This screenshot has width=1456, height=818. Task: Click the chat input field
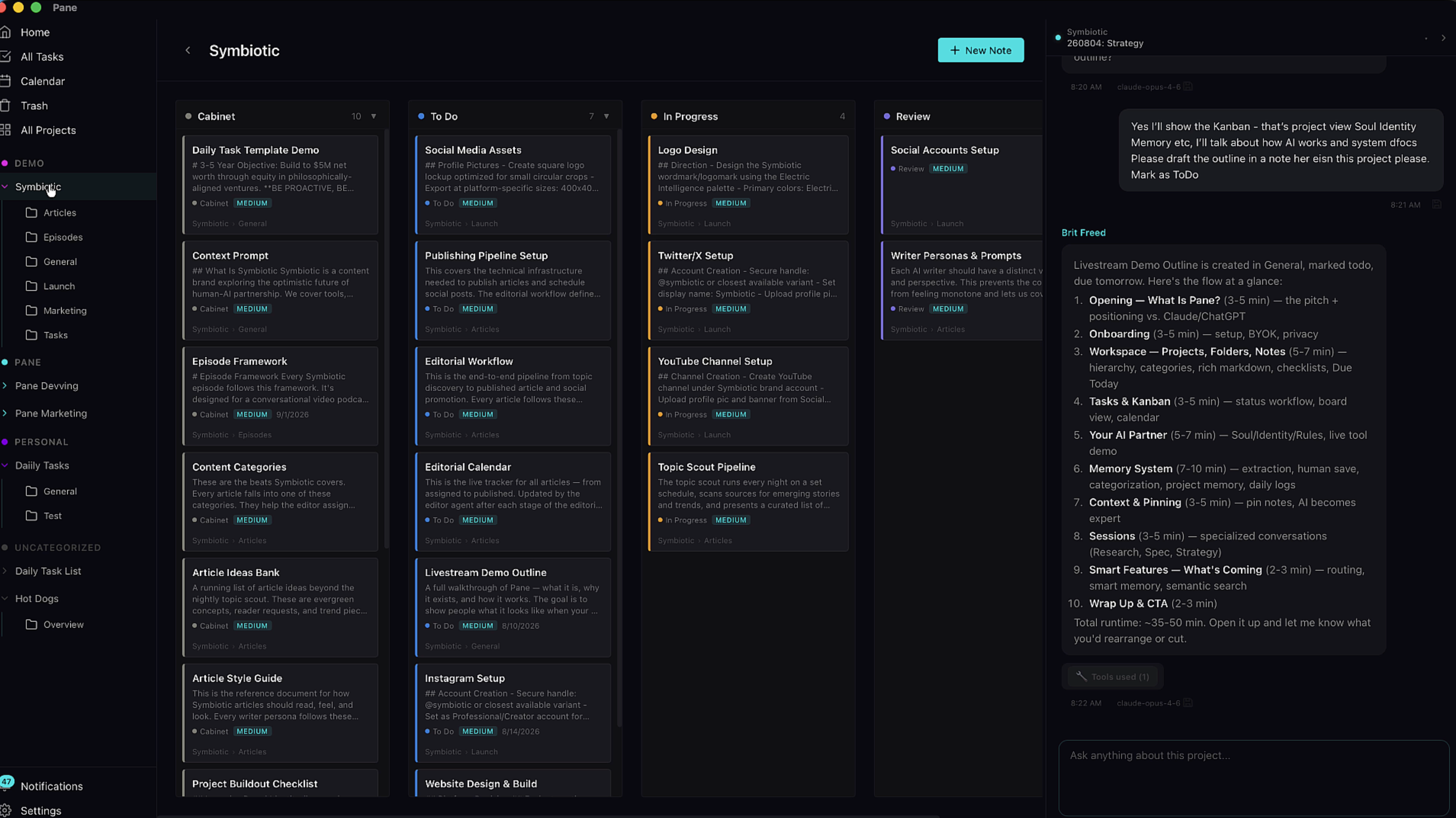1253,777
